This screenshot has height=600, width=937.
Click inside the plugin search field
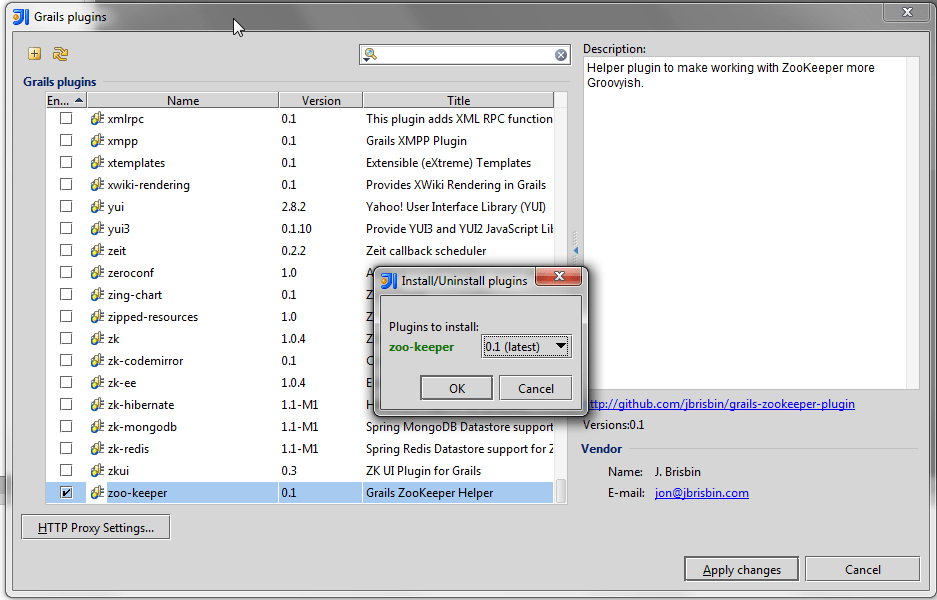coord(465,55)
